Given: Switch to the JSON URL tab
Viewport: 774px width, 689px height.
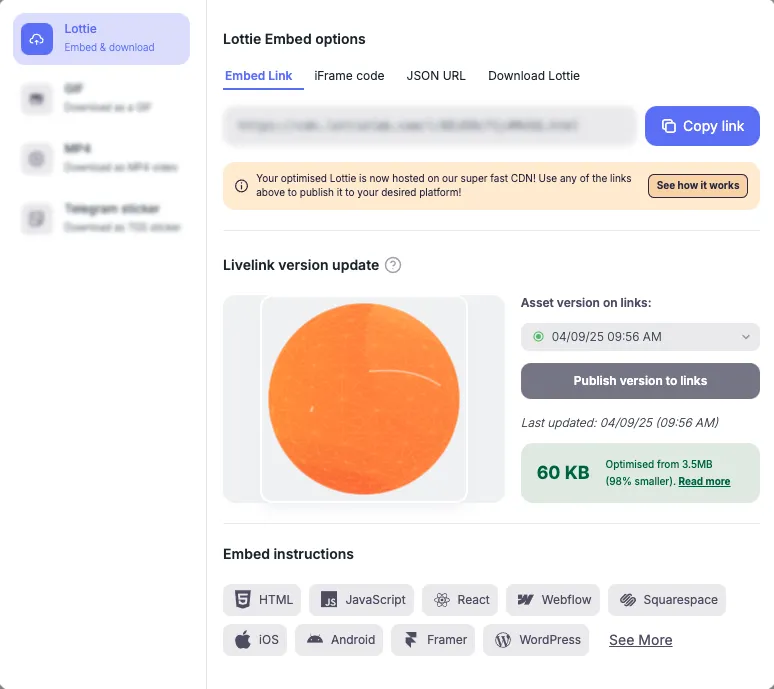Looking at the screenshot, I should click(436, 76).
